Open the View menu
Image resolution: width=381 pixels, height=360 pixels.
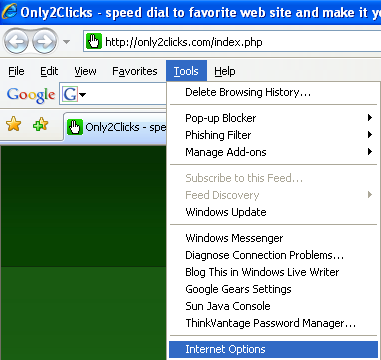pyautogui.click(x=85, y=71)
